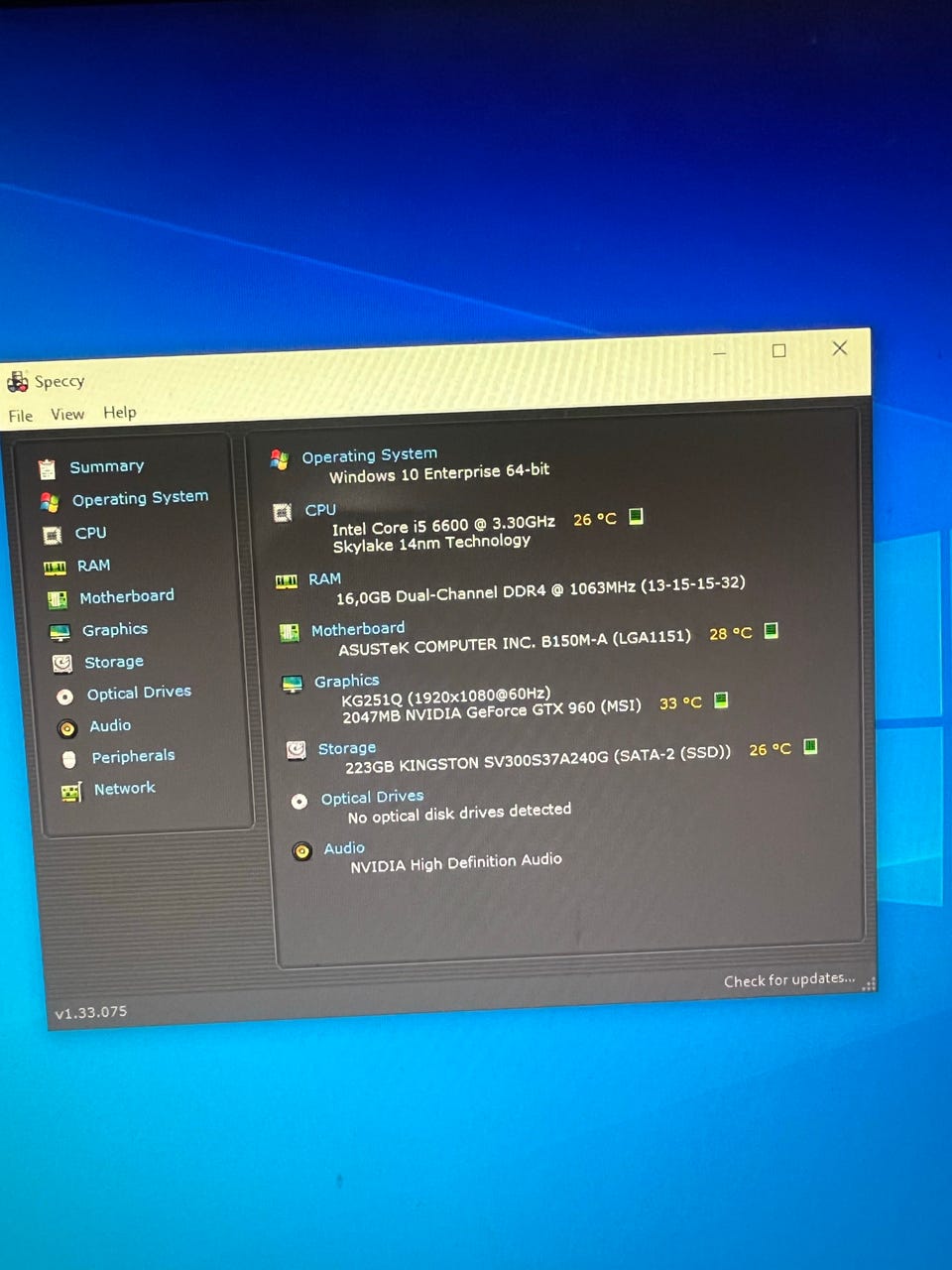Click the speaker icon beside Audio heading

[302, 851]
